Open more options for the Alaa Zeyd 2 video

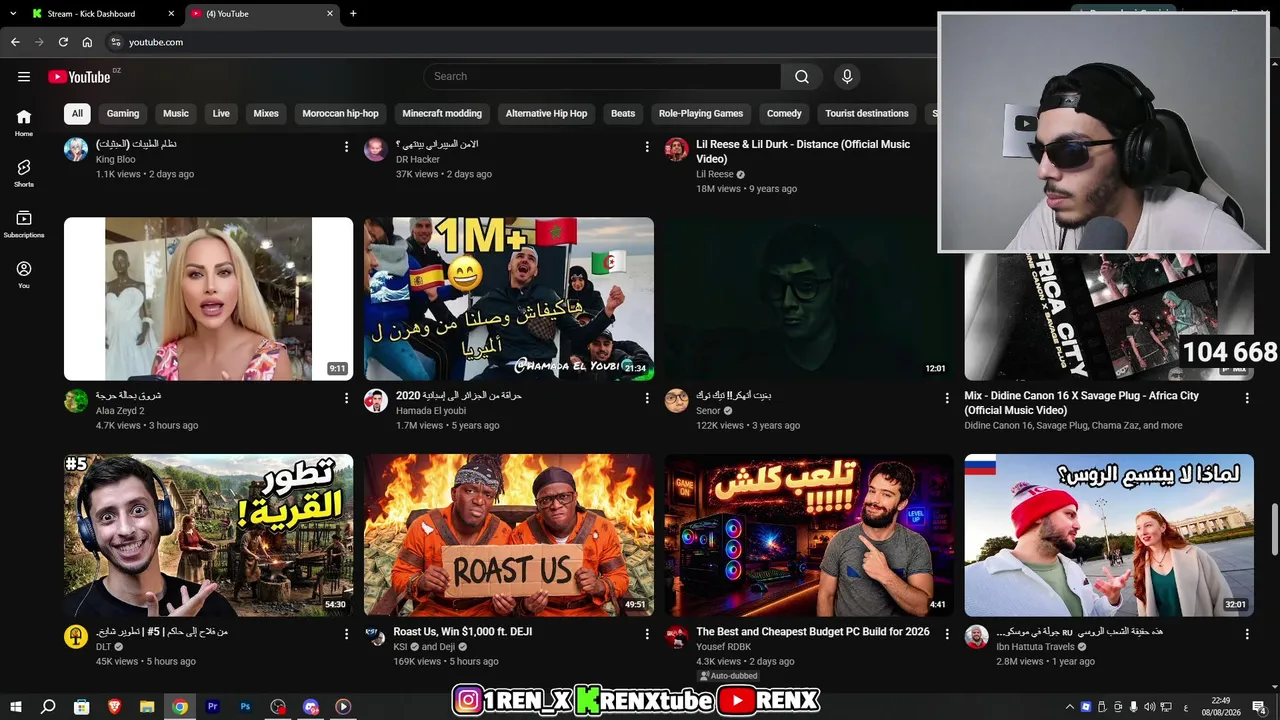click(x=347, y=398)
